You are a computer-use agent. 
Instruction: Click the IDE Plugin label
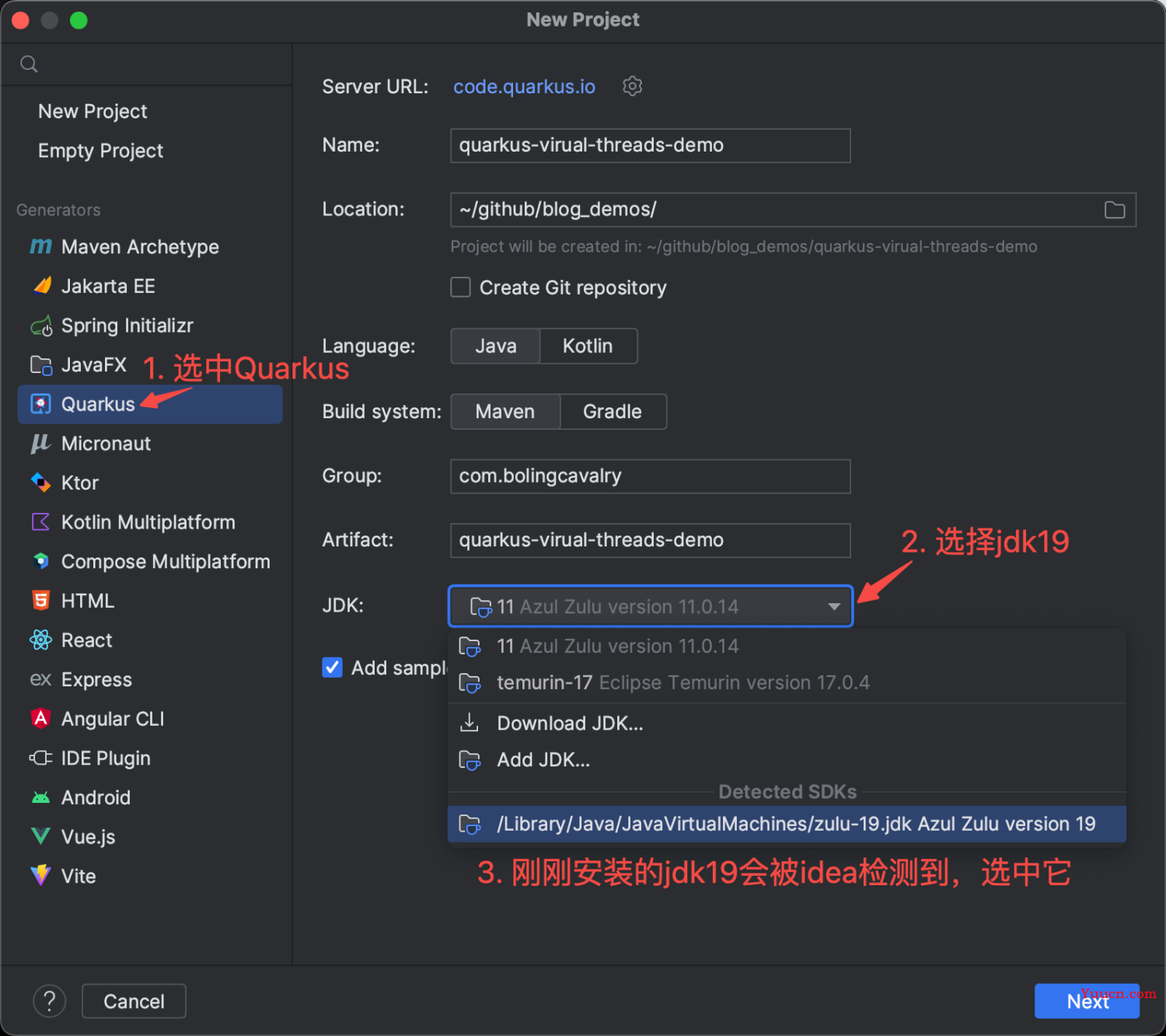(x=106, y=758)
